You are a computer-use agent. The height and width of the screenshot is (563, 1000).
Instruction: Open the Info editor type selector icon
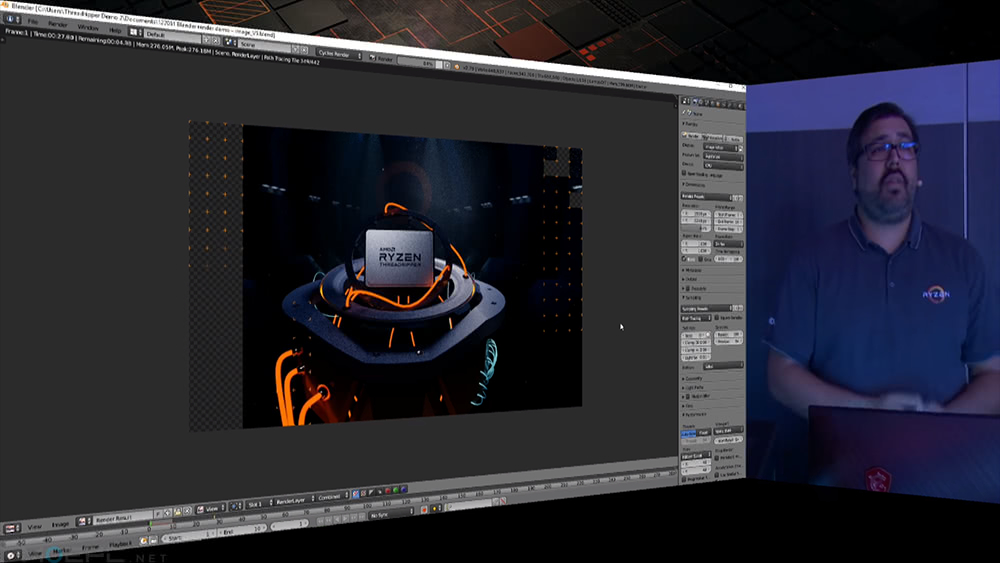pos(13,19)
